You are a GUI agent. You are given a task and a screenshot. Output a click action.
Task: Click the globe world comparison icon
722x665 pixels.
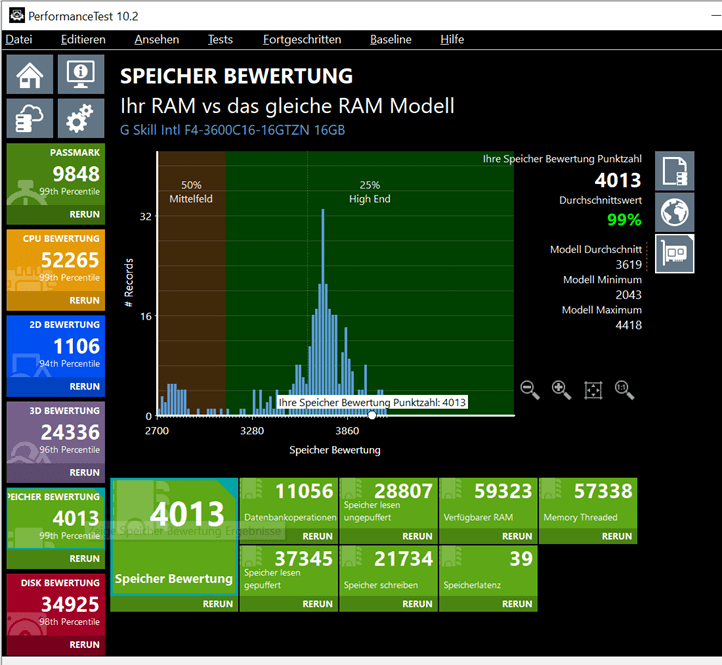point(675,212)
